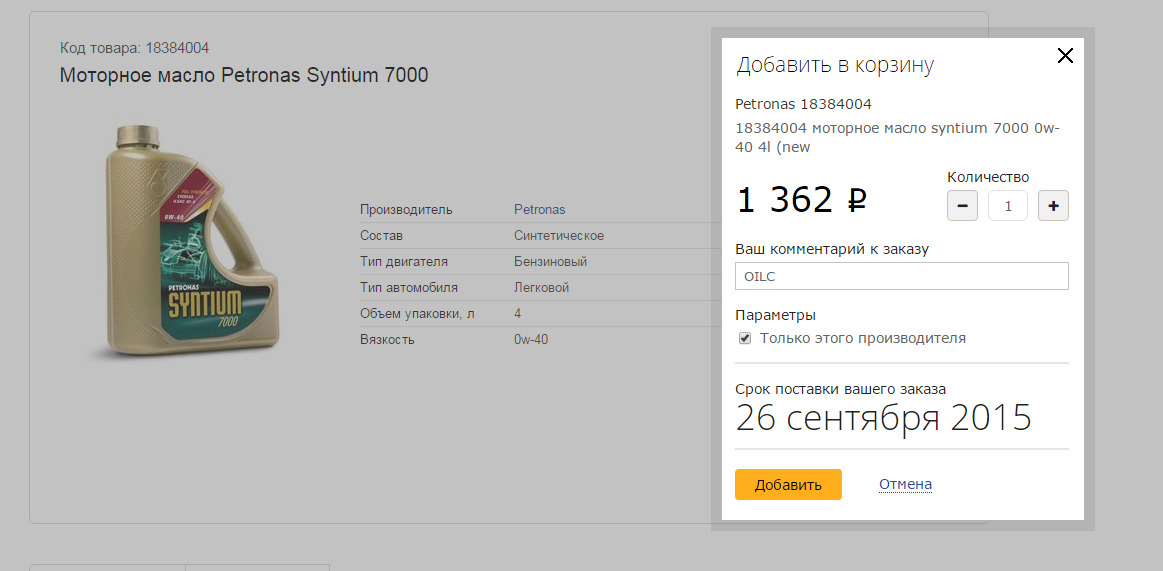The width and height of the screenshot is (1163, 571).
Task: Click the 'Состав' row label
Action: tap(381, 236)
